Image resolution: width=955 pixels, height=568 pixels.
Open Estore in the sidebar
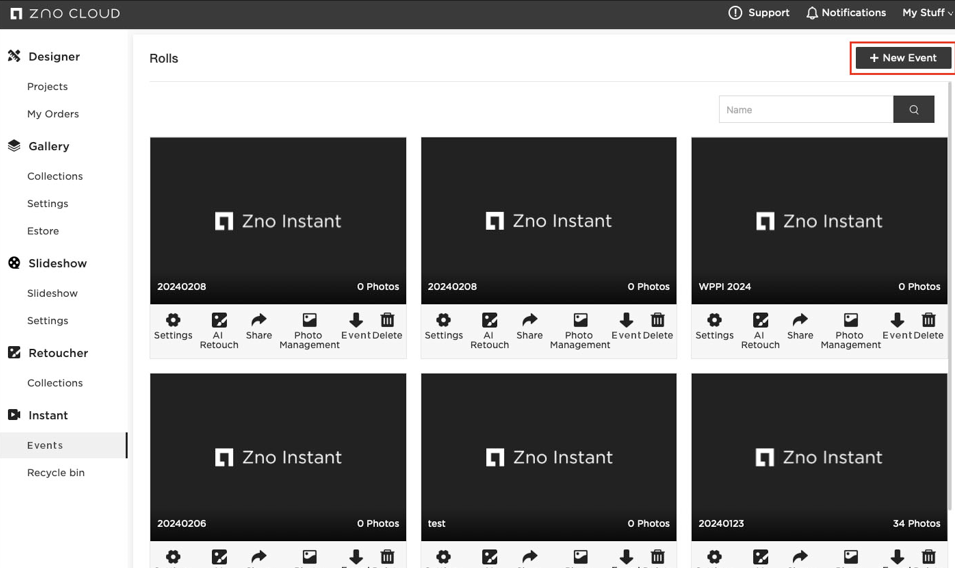point(43,231)
